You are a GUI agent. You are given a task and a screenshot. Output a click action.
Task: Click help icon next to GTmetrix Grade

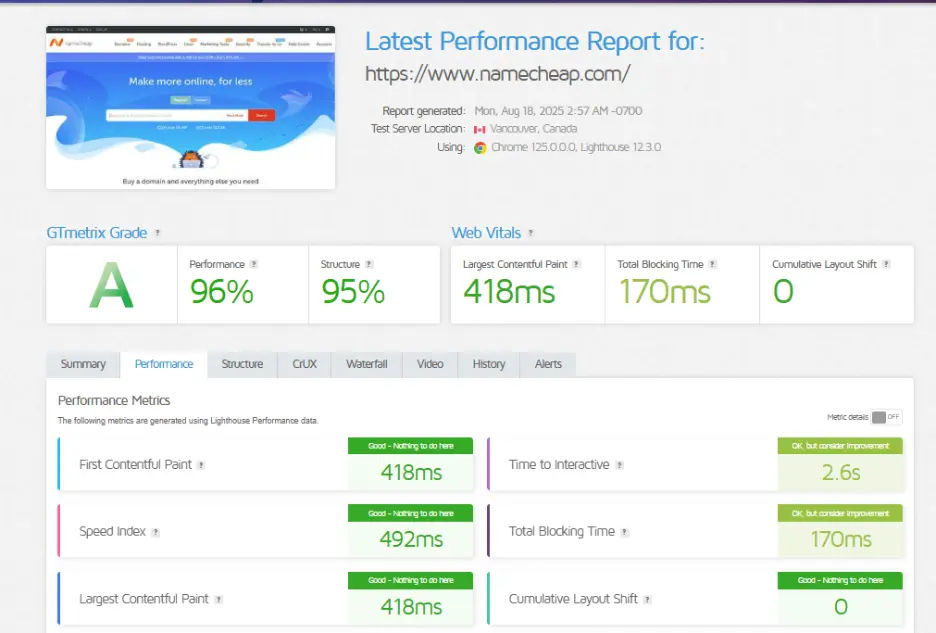click(x=158, y=233)
